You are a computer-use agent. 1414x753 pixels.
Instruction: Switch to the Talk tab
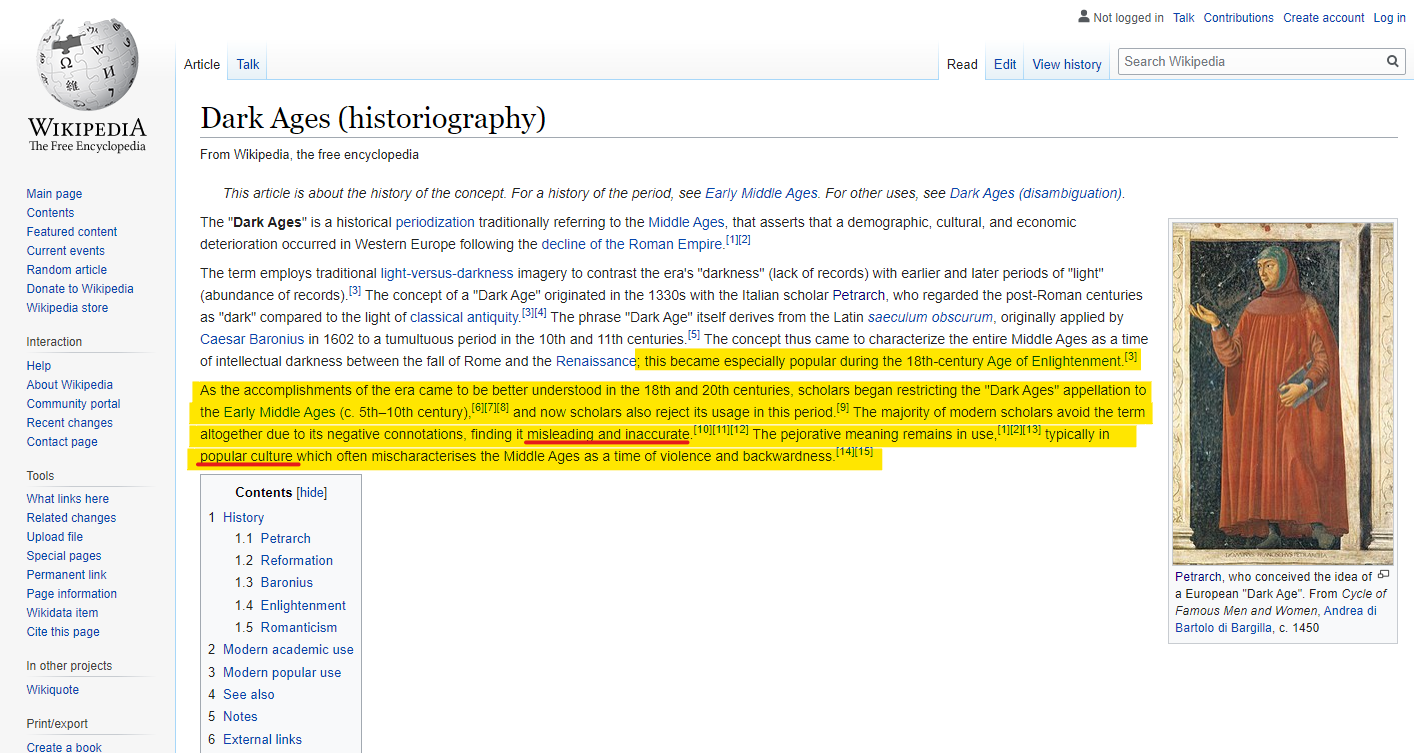(248, 64)
